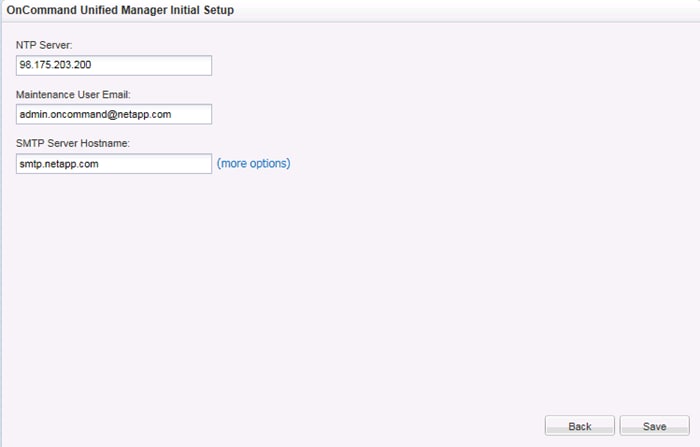The width and height of the screenshot is (700, 447).
Task: Click the OnCommand Unified Manager Initial Setup title
Action: (120, 10)
